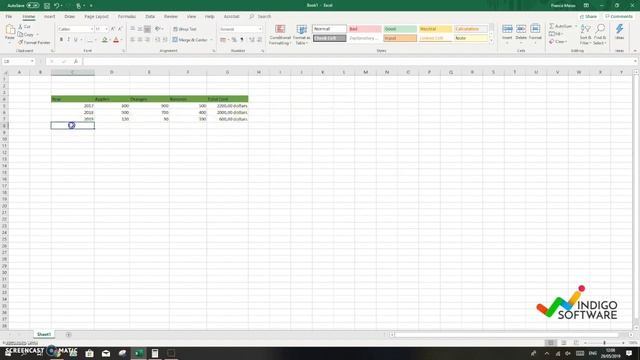The image size is (640, 360).
Task: Activate the Format Painter brush
Action: [34, 42]
